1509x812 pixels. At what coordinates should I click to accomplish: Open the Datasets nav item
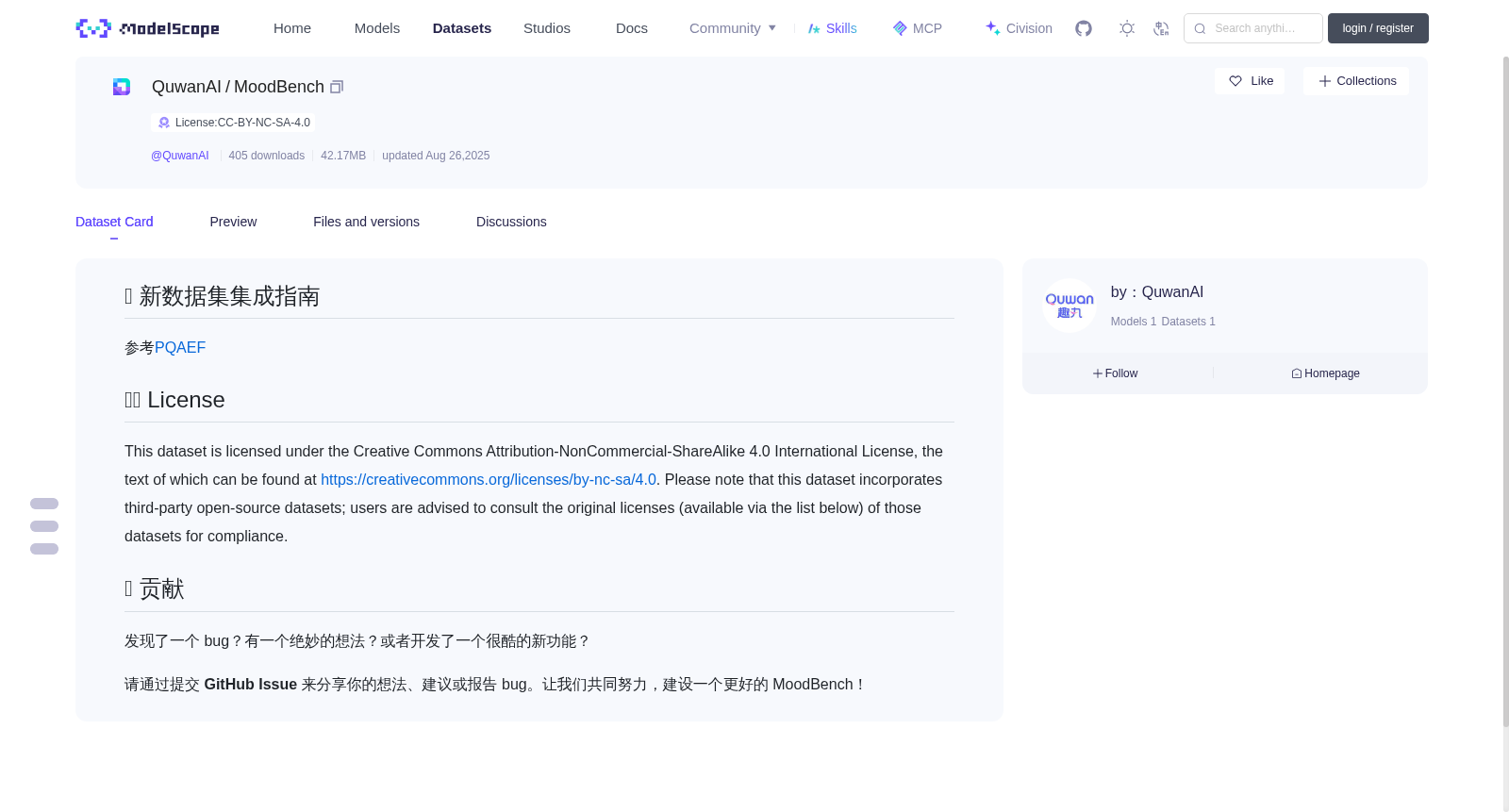click(x=462, y=28)
